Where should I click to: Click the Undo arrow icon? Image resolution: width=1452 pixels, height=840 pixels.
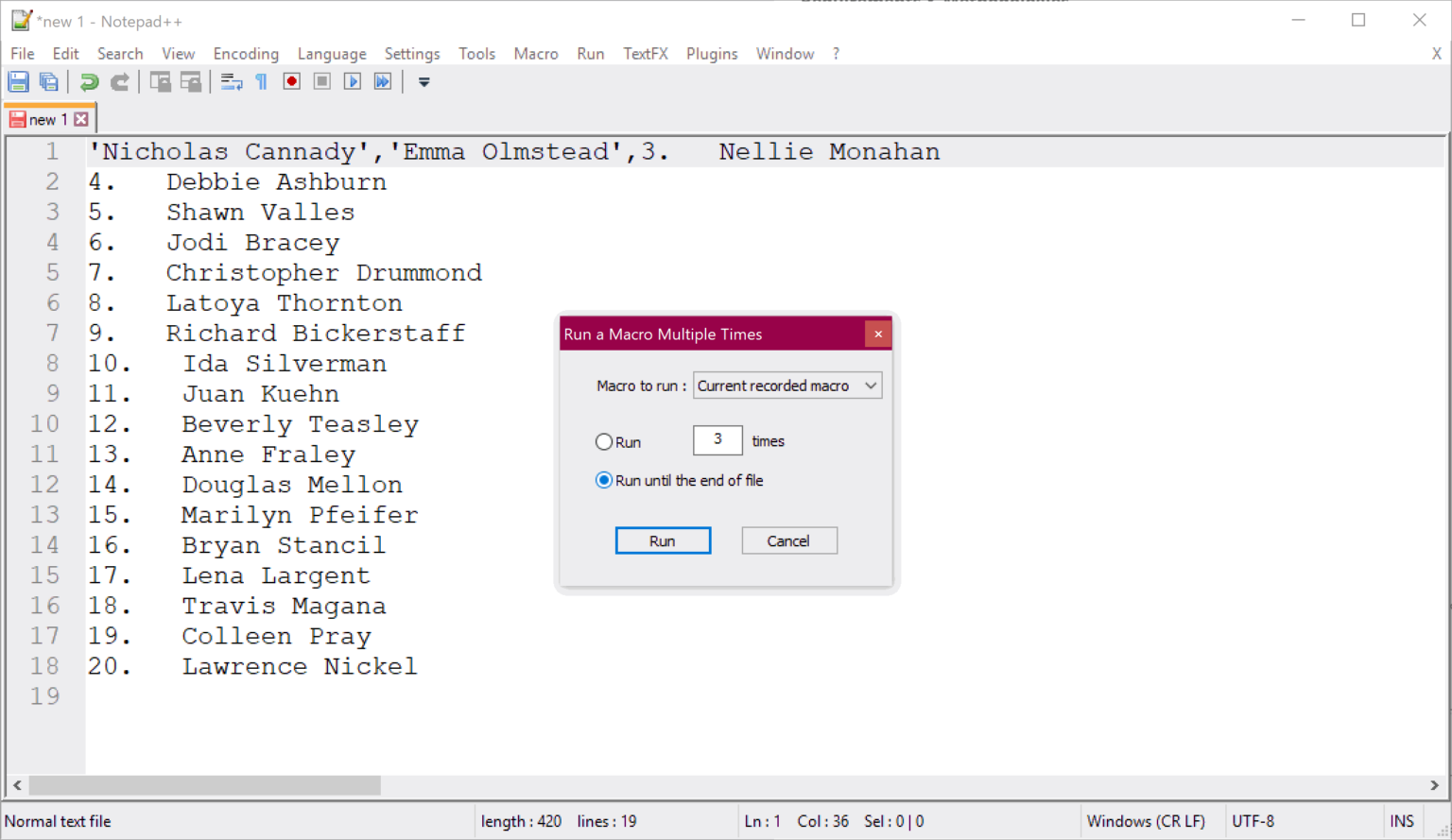[89, 81]
